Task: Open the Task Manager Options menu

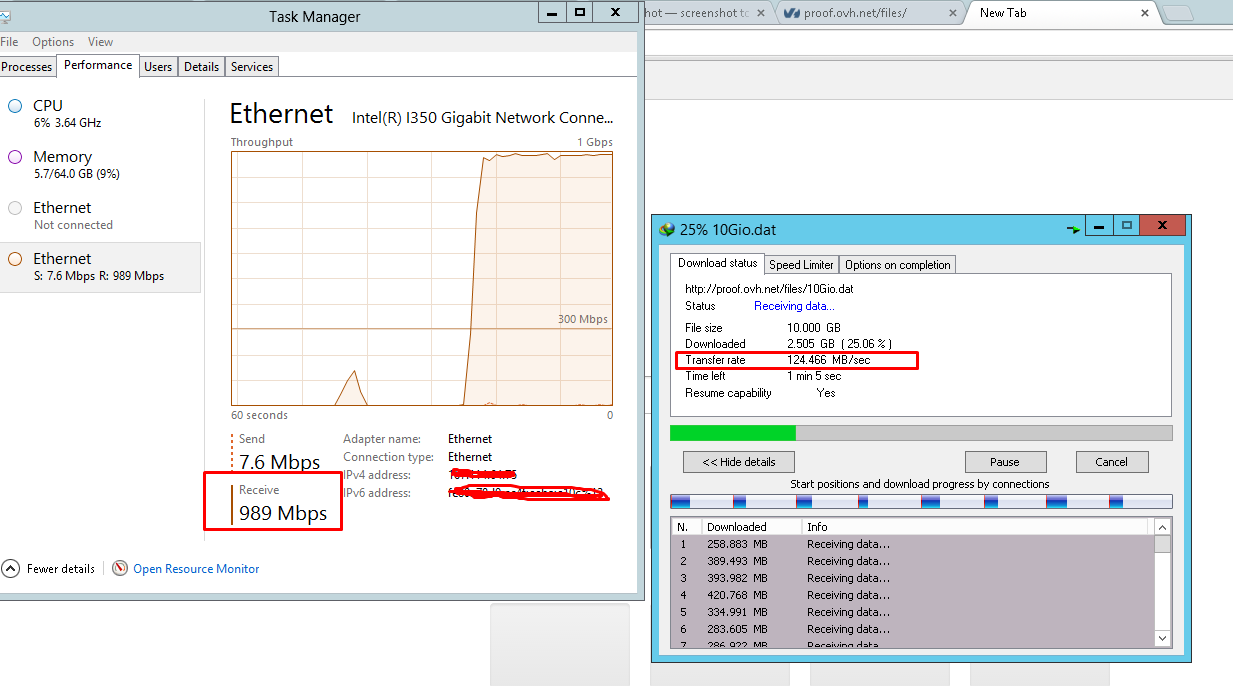Action: tap(53, 42)
